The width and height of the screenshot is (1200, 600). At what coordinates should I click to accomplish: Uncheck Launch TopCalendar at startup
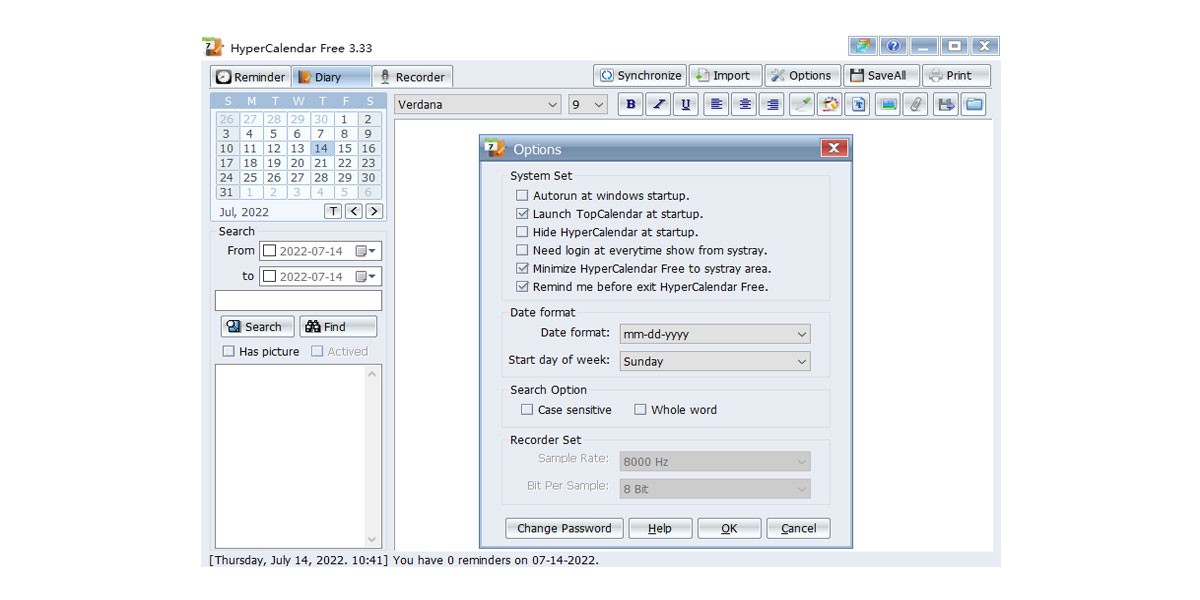pyautogui.click(x=522, y=214)
